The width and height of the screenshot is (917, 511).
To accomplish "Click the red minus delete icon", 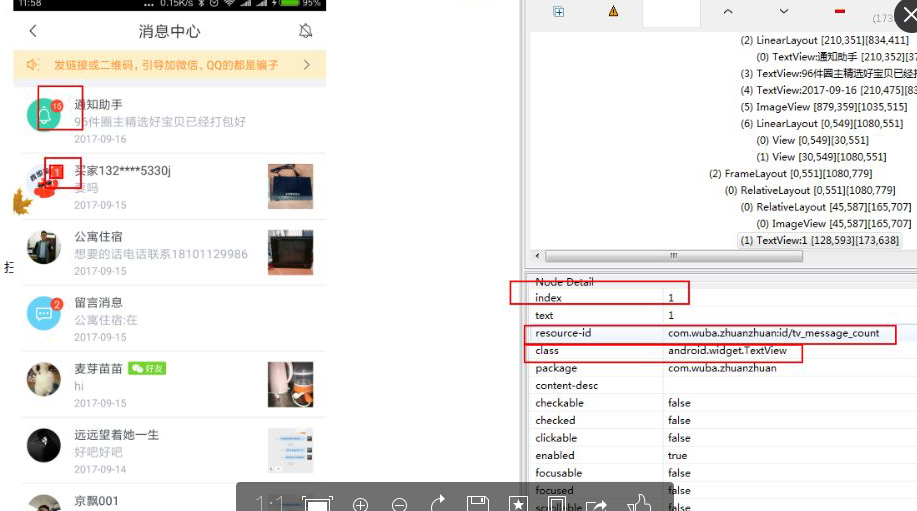I will (x=840, y=11).
